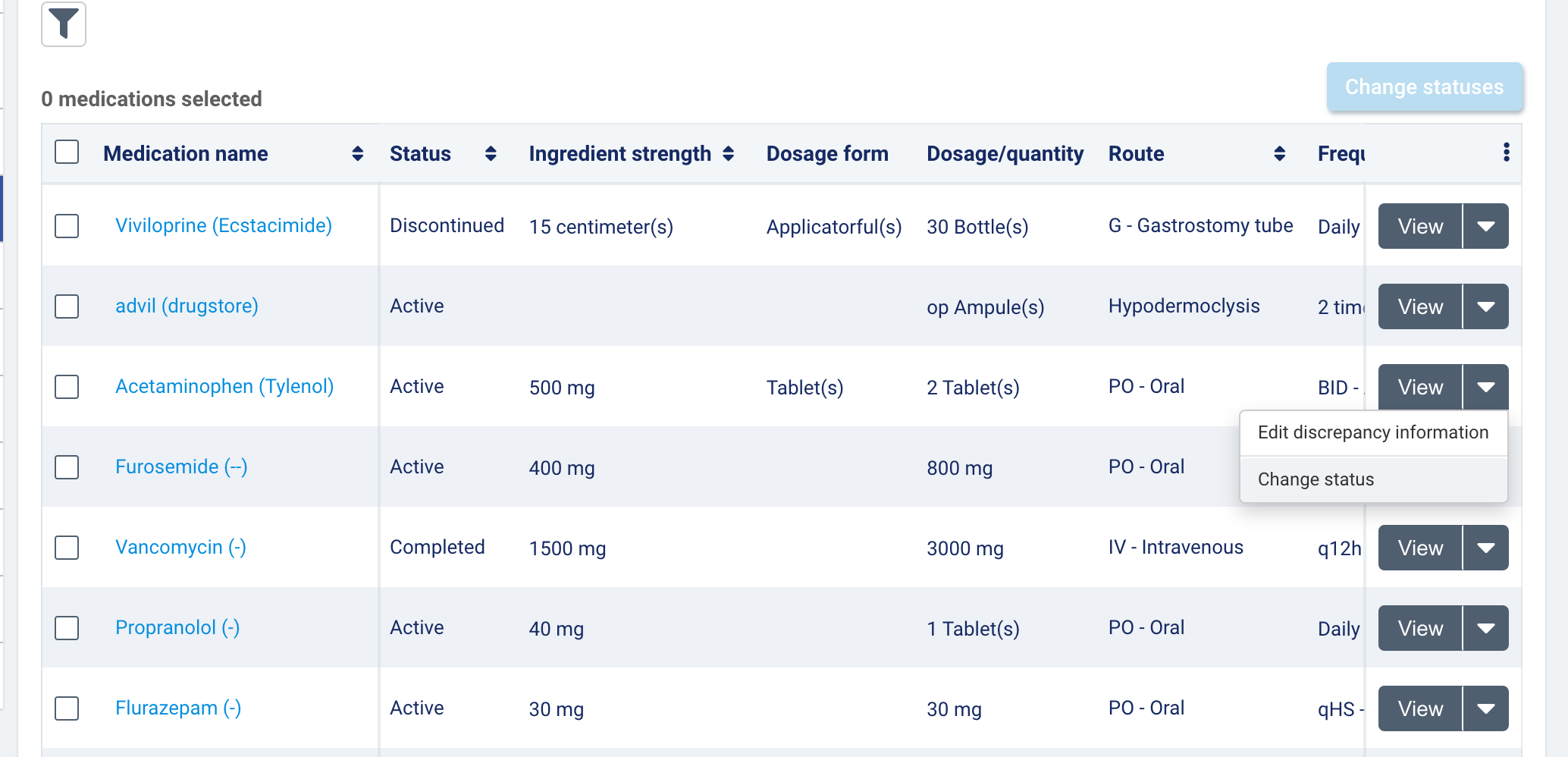Sort by Route column arrows
The image size is (1568, 757).
pos(1279,154)
